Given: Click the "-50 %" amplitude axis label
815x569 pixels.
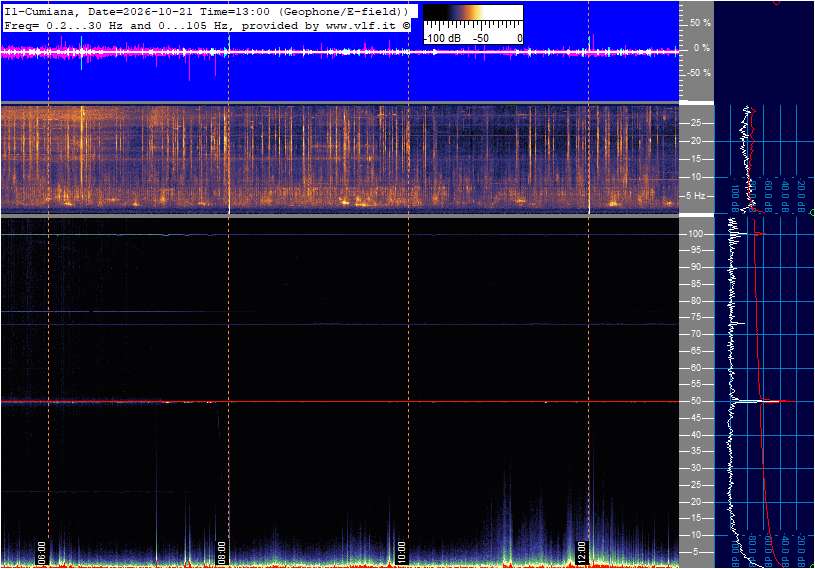Looking at the screenshot, I should 699,73.
